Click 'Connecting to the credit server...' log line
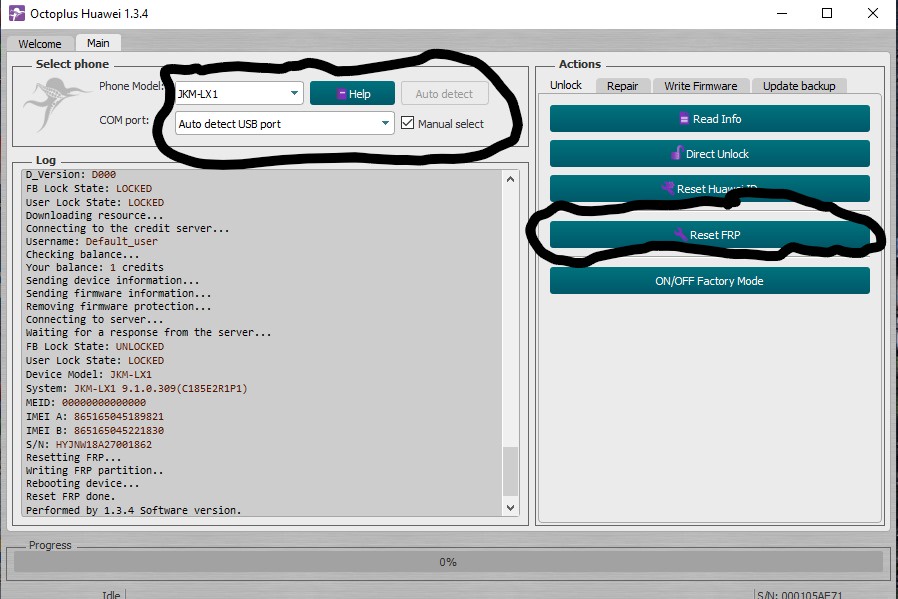Viewport: 898px width, 599px height. (x=128, y=228)
